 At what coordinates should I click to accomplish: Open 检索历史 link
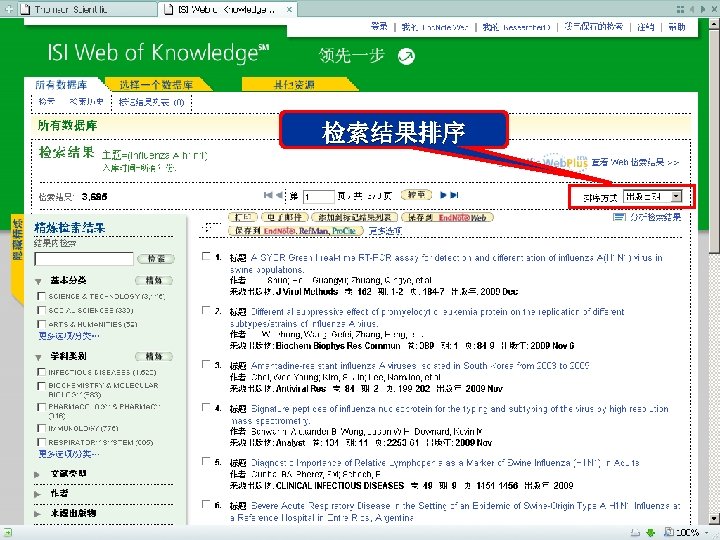[x=86, y=101]
